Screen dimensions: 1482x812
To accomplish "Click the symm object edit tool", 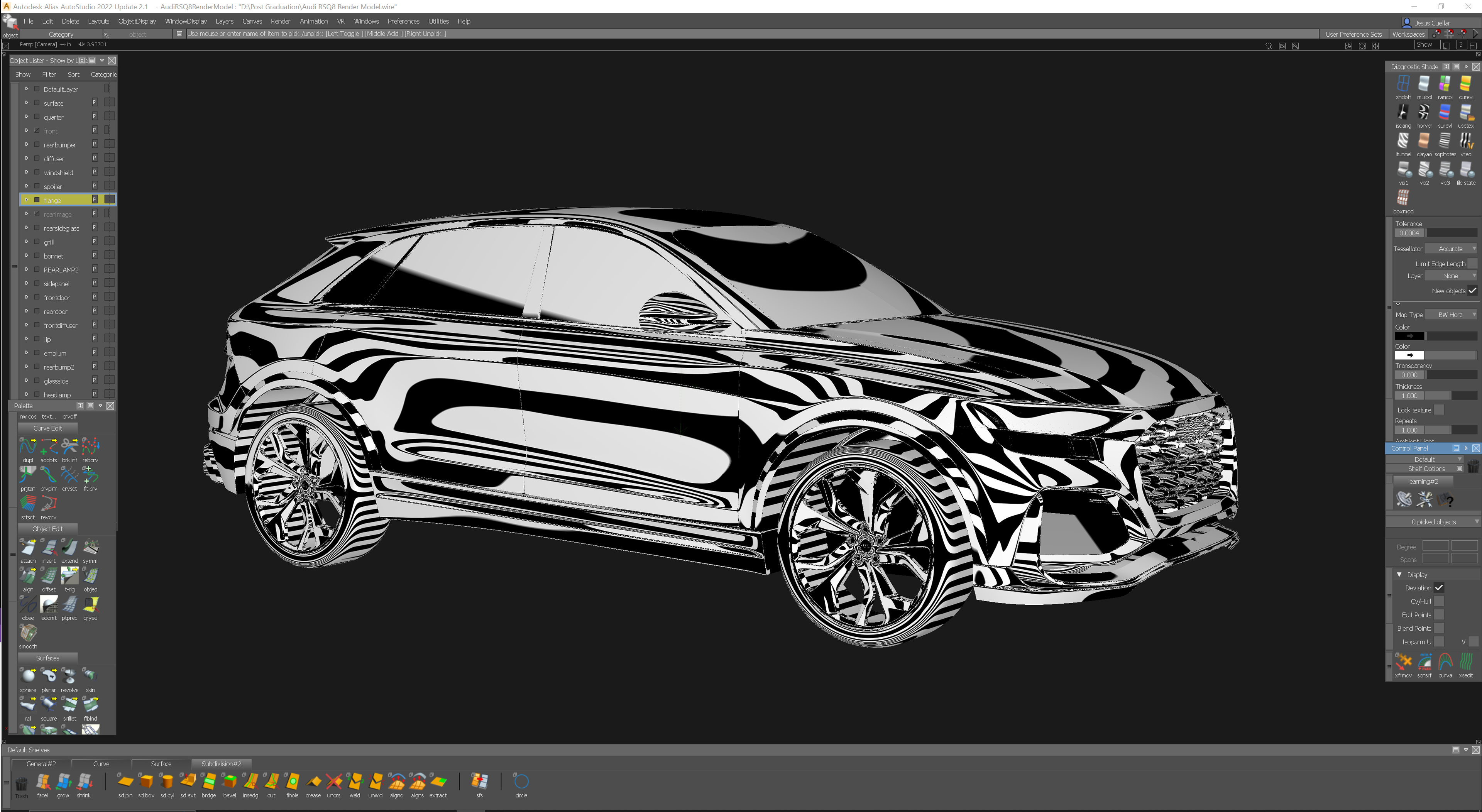I will pyautogui.click(x=90, y=547).
